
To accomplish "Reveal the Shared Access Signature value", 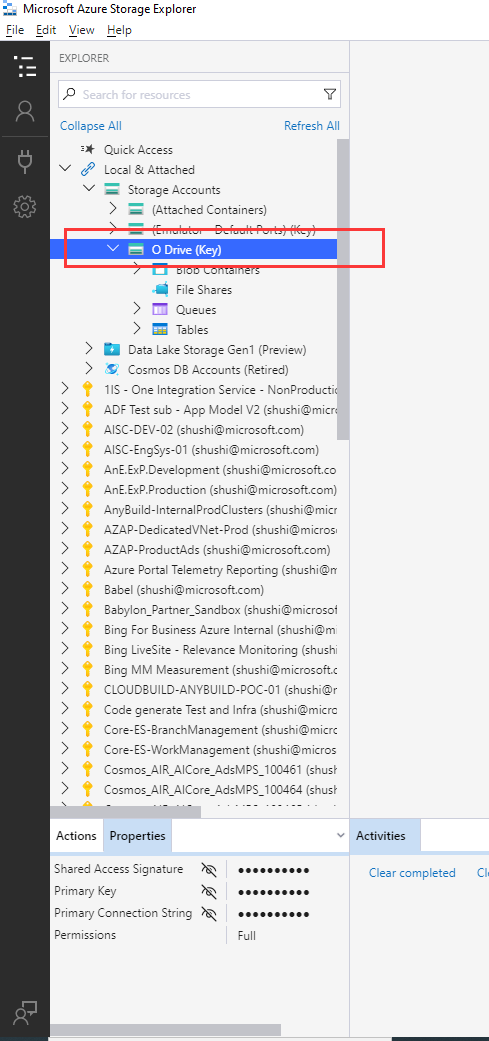I will coord(210,869).
